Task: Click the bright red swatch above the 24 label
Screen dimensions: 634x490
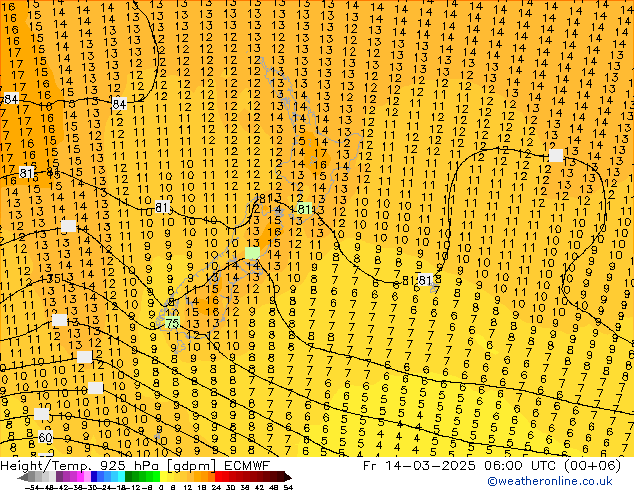Action: (x=218, y=477)
